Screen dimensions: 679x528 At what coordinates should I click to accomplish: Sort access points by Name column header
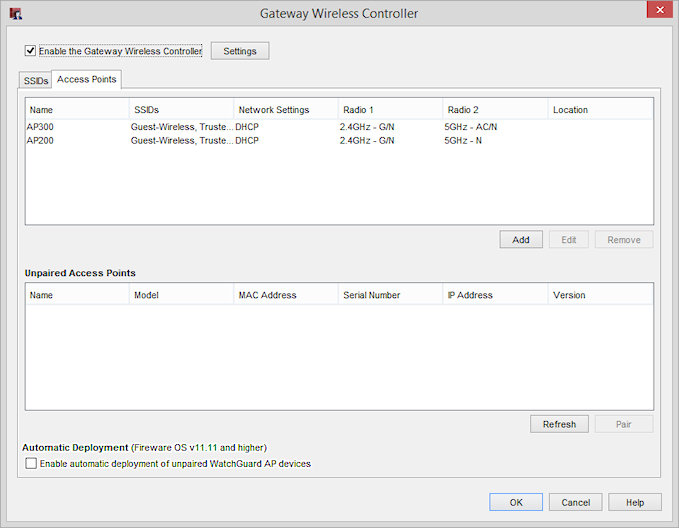pyautogui.click(x=77, y=110)
